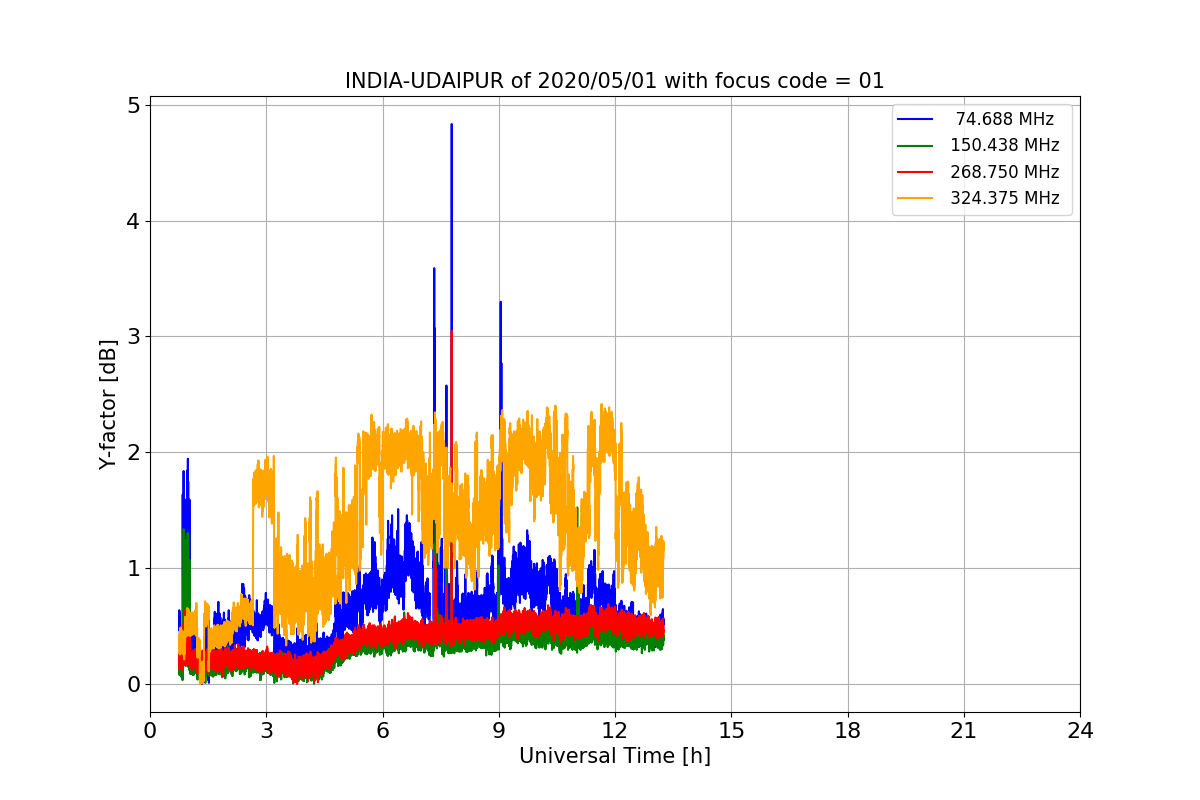This screenshot has width=1200, height=800.
Task: Click the tallest blue spike peak near 4.8 dB
Action: click(x=451, y=126)
